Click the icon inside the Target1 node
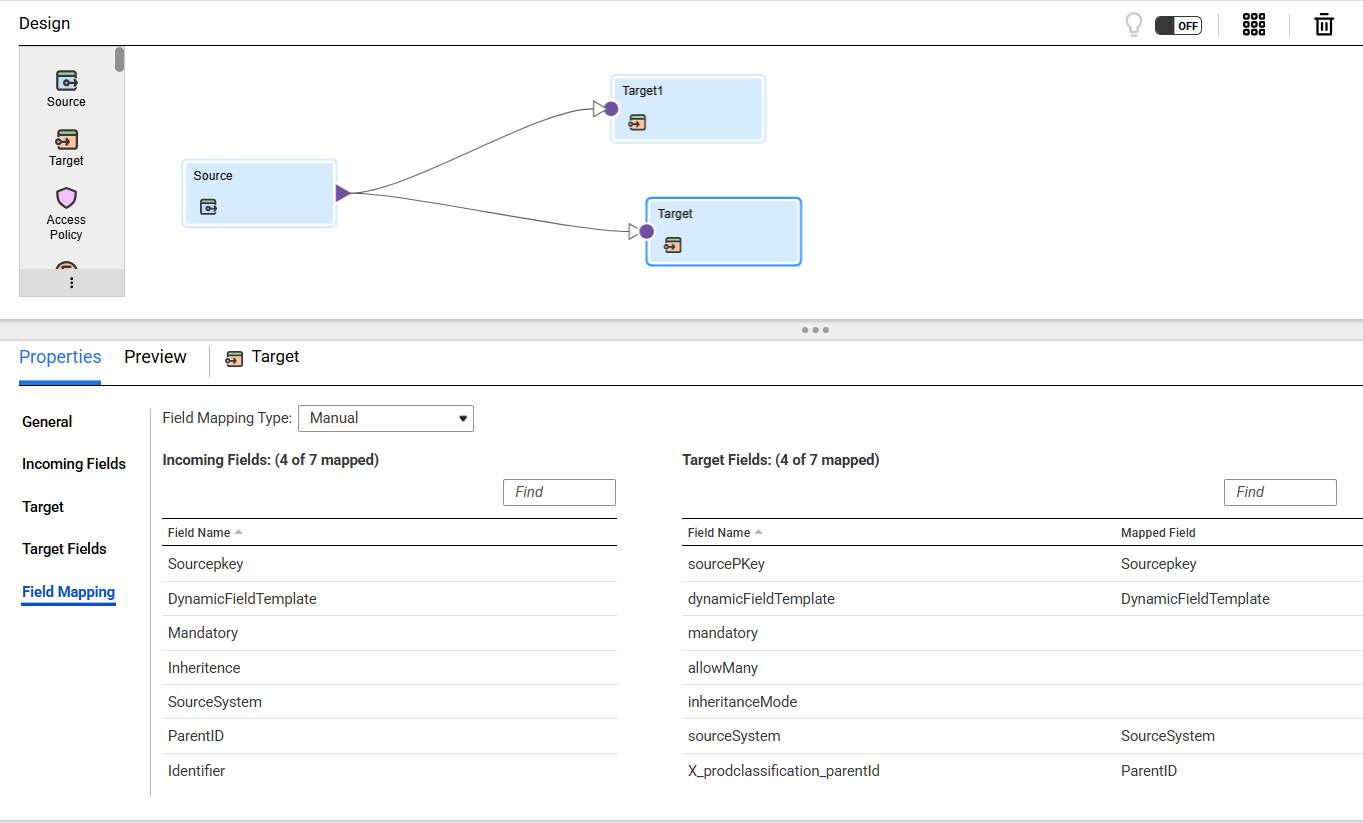This screenshot has height=823, width=1363. tap(637, 123)
